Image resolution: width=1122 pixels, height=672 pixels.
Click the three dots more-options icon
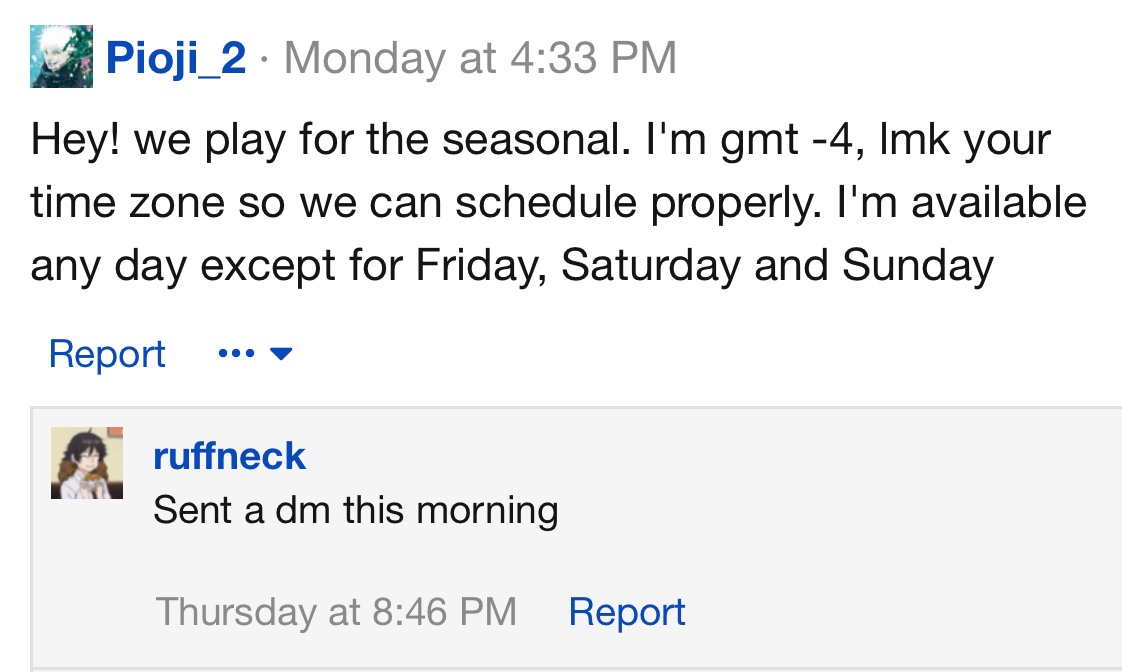235,354
